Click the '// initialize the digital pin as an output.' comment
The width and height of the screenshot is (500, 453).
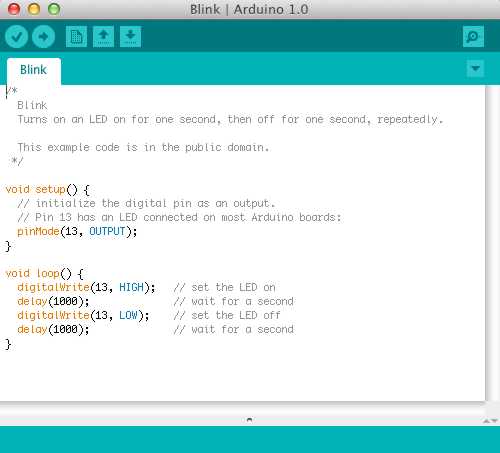click(146, 203)
